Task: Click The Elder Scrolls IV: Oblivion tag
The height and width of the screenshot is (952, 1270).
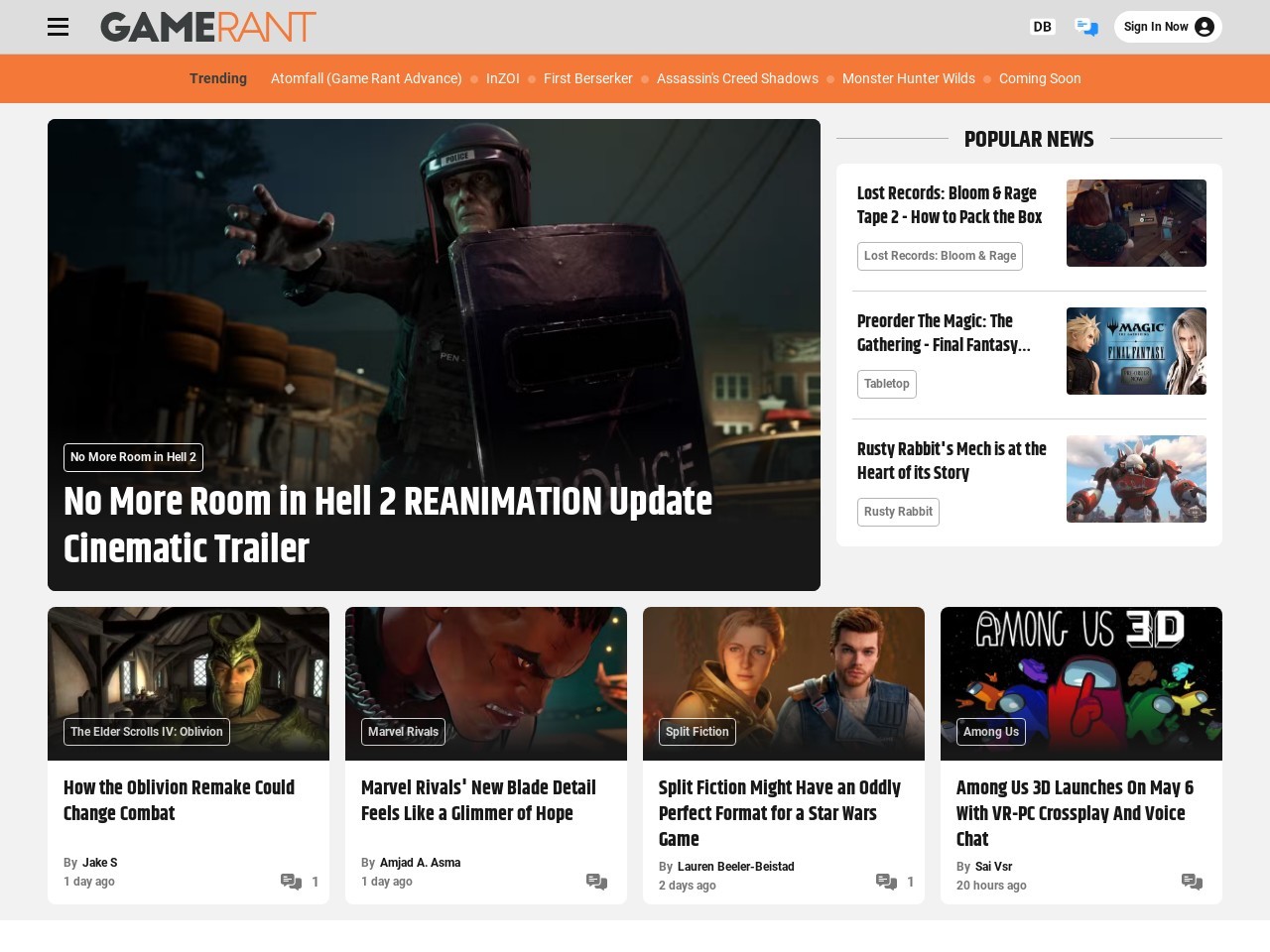Action: 146,732
